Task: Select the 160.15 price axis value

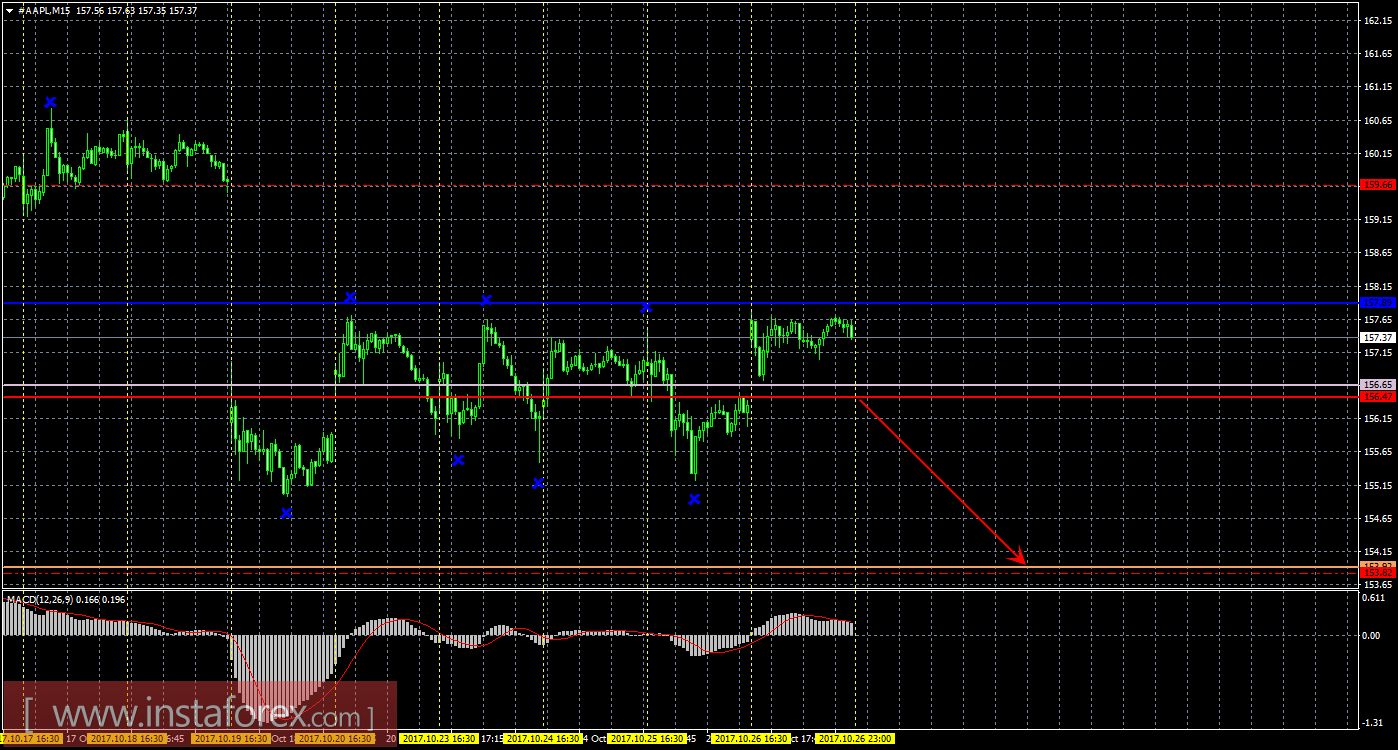Action: click(1378, 153)
